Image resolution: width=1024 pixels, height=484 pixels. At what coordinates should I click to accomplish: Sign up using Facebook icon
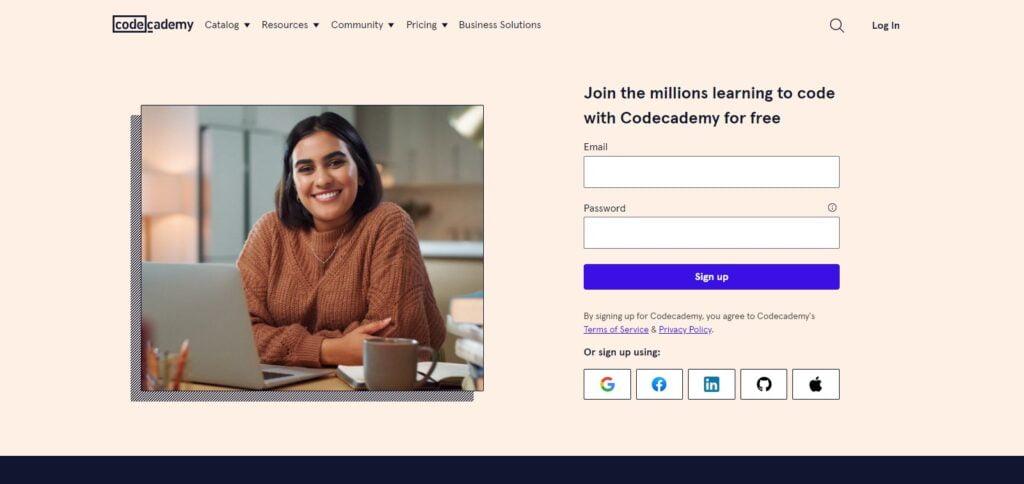coord(660,384)
